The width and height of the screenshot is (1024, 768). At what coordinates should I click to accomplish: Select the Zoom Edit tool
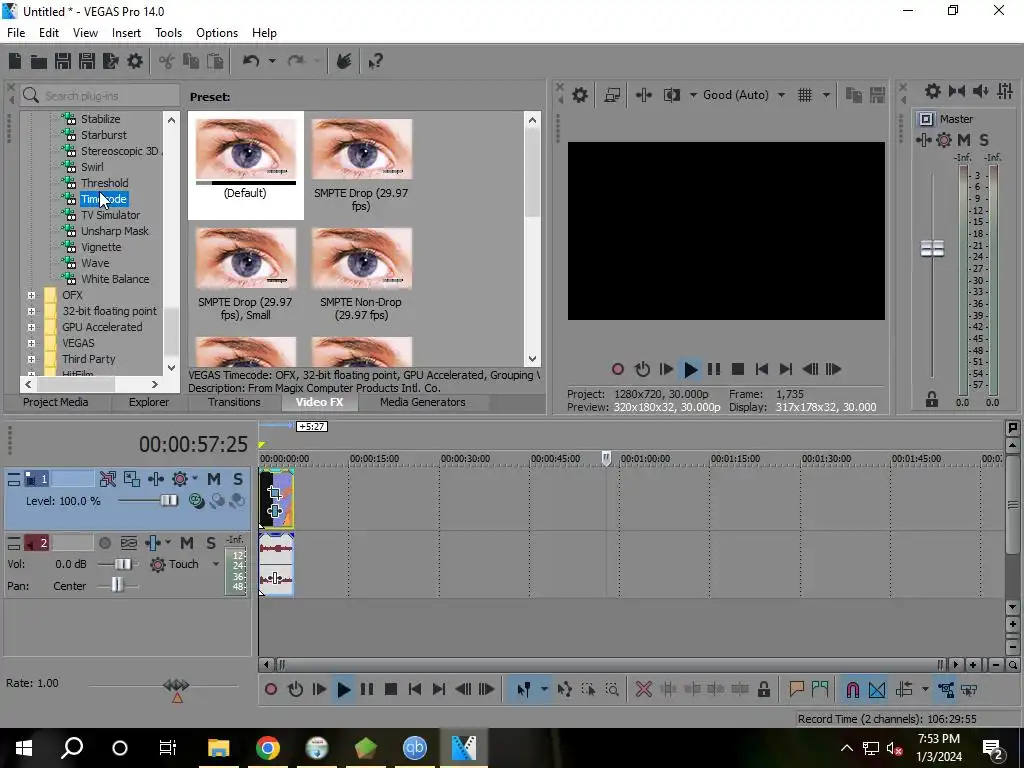coord(612,690)
